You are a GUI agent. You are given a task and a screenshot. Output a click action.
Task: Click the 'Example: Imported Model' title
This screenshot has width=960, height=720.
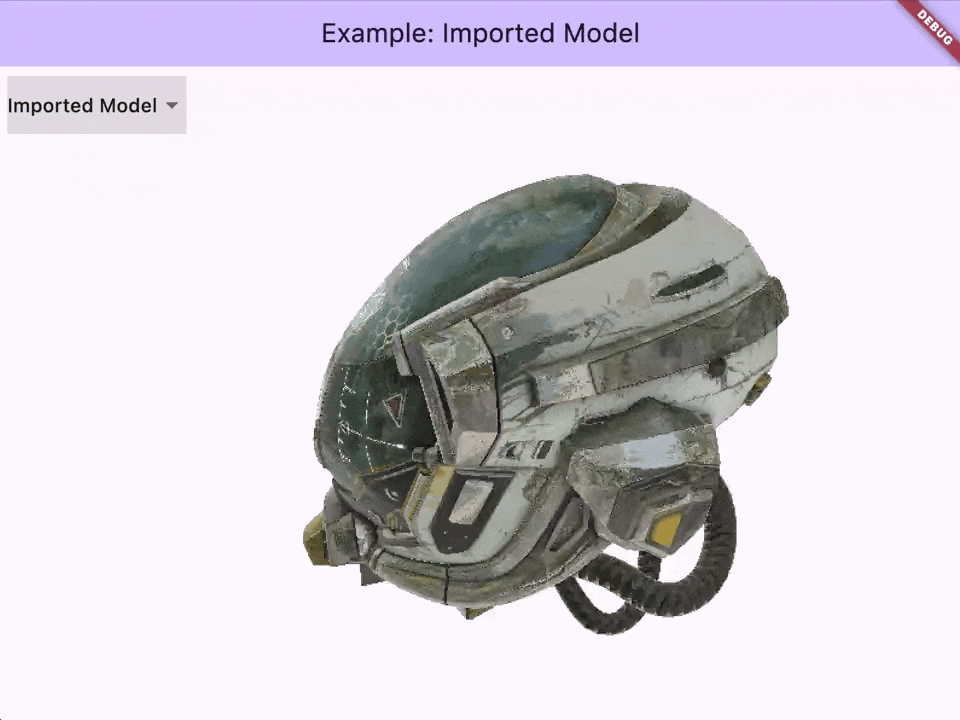click(x=480, y=33)
